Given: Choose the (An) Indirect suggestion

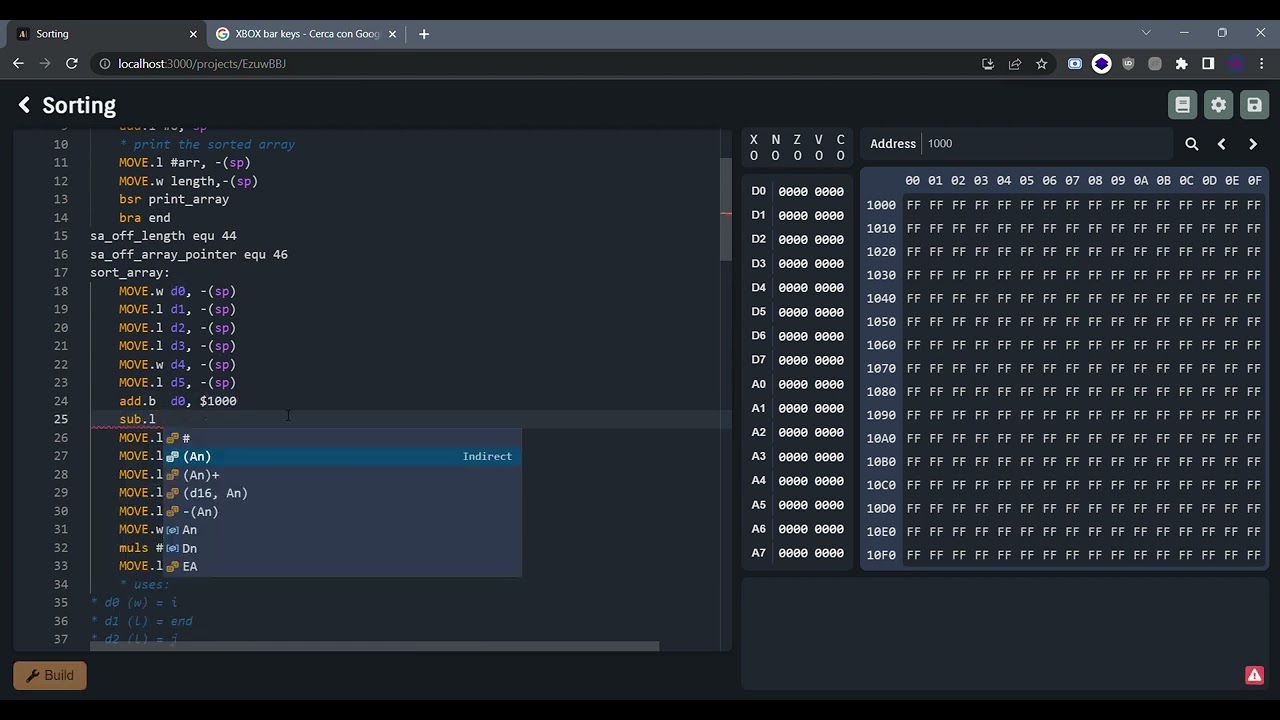Looking at the screenshot, I should pyautogui.click(x=342, y=456).
